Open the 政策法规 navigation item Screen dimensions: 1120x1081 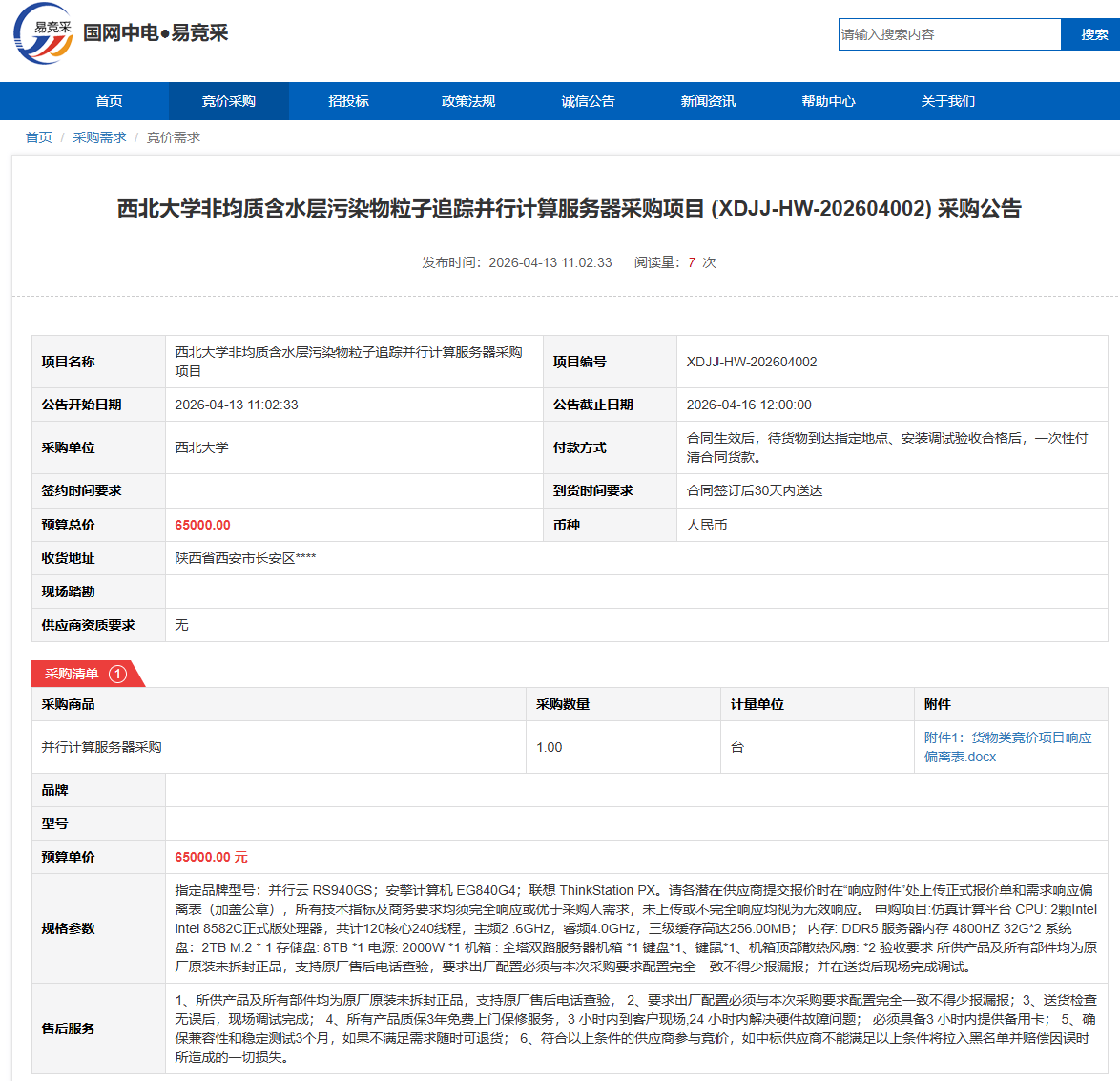[468, 101]
